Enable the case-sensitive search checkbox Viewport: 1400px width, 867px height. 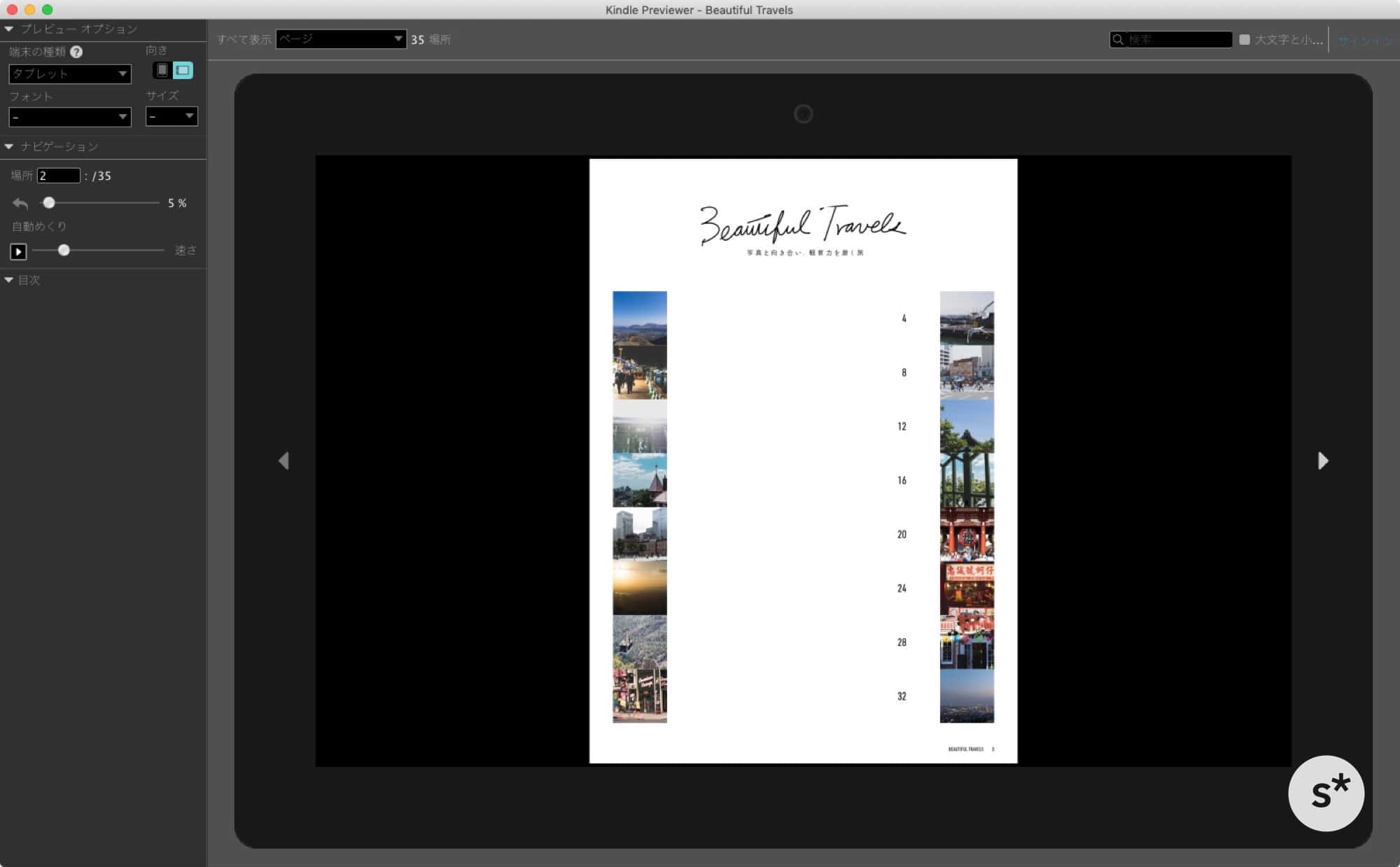1245,40
